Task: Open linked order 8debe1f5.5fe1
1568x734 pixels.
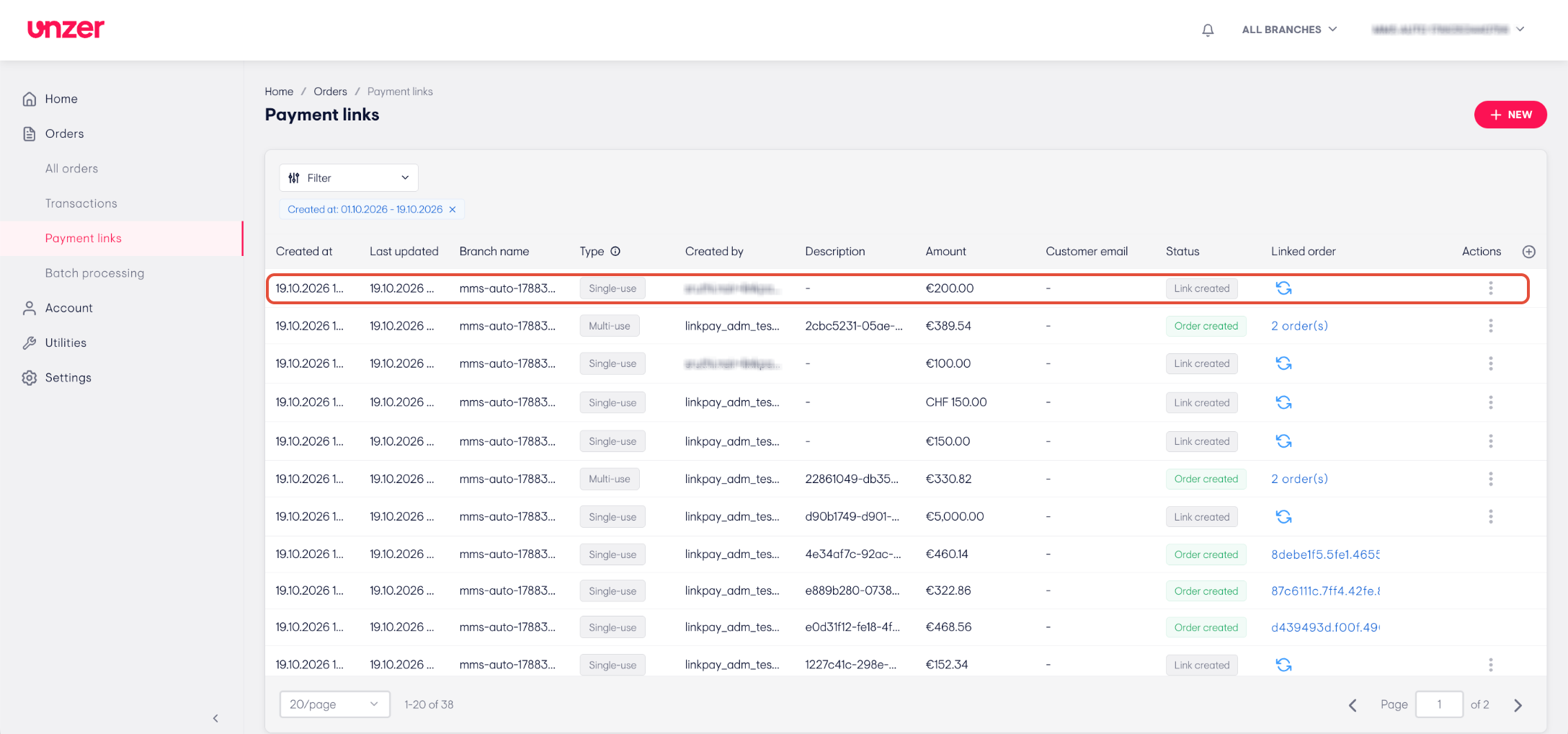Action: tap(1325, 554)
